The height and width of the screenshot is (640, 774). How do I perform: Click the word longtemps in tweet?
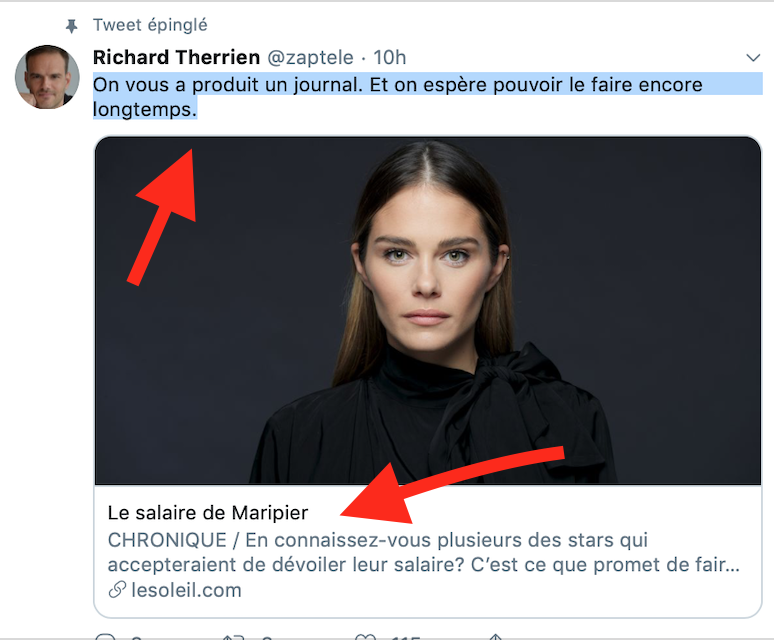click(x=145, y=110)
